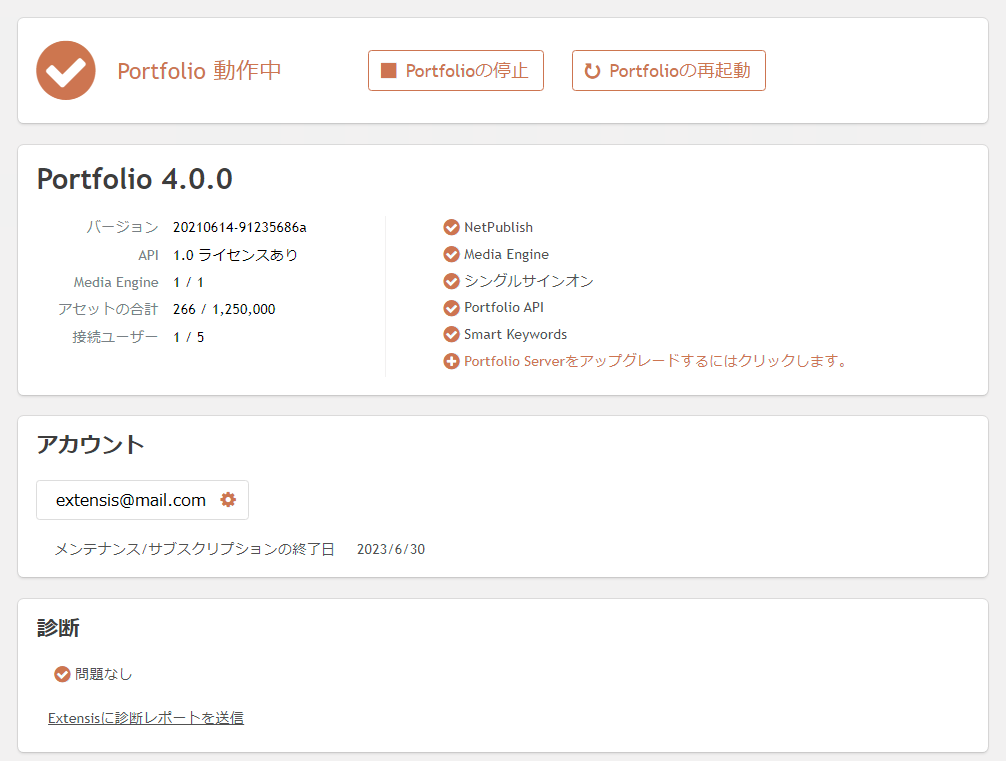This screenshot has height=761, width=1006.
Task: Click version value 20210614-91235686a
Action: [239, 227]
